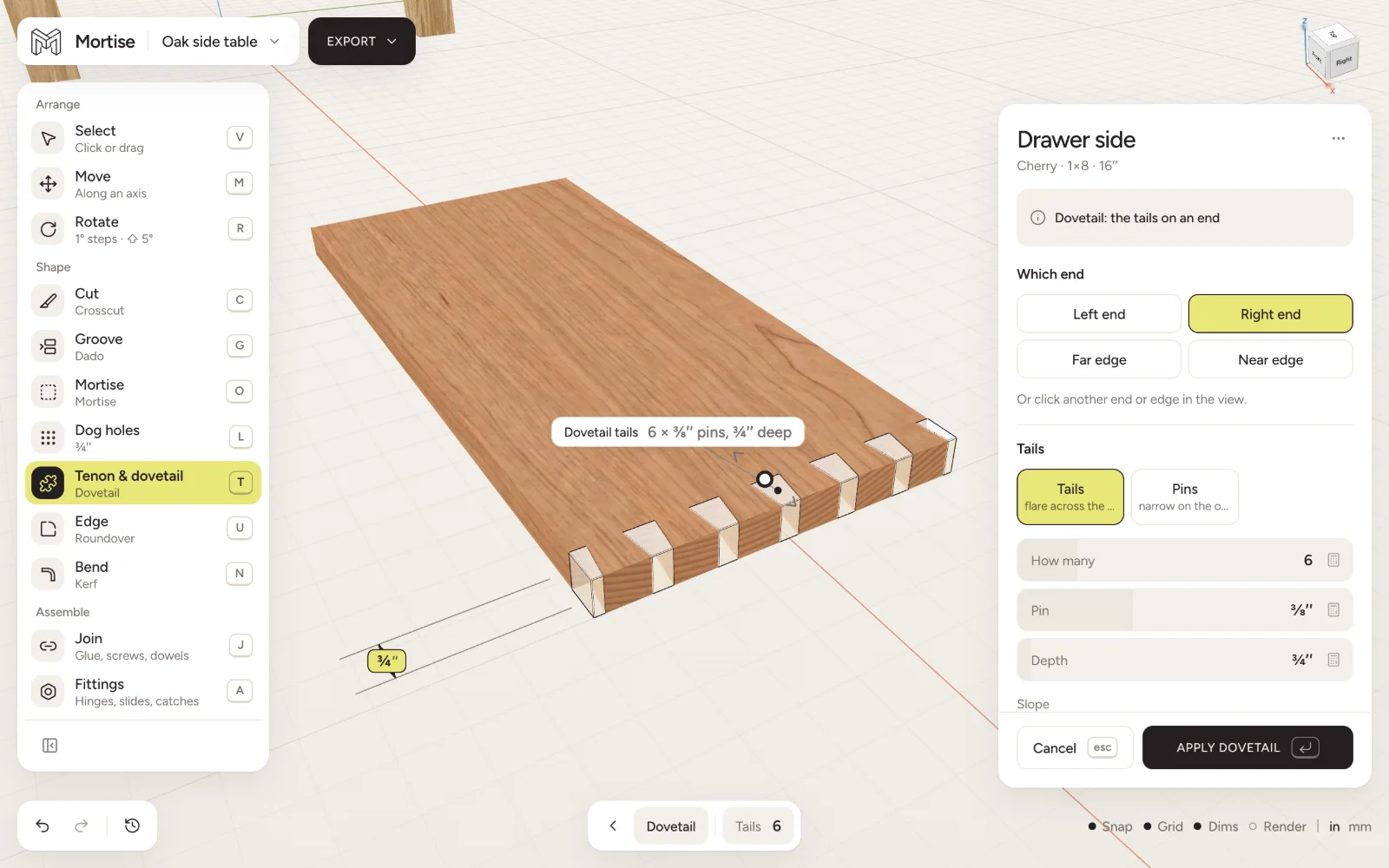Adjust the Pin width slider field
This screenshot has width=1389, height=868.
click(1184, 610)
